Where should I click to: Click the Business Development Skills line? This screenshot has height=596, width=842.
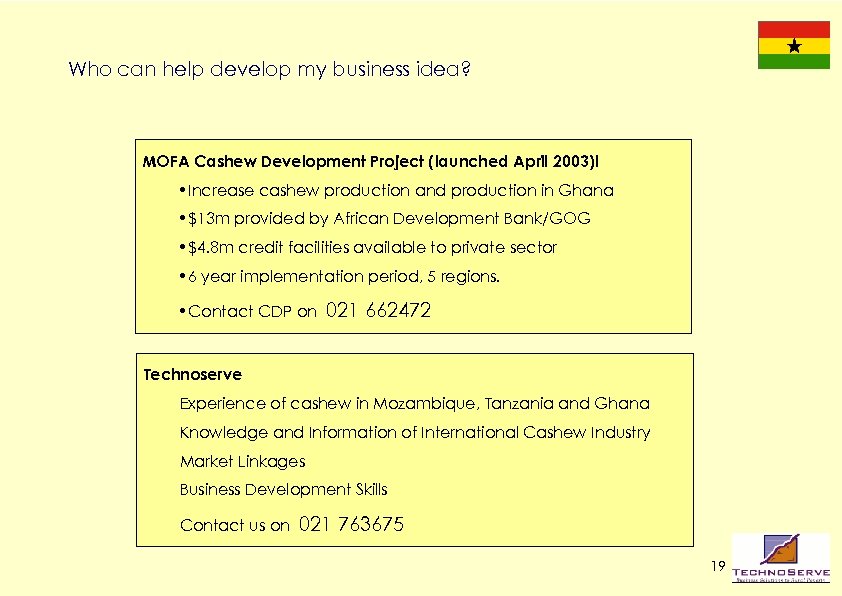[283, 489]
